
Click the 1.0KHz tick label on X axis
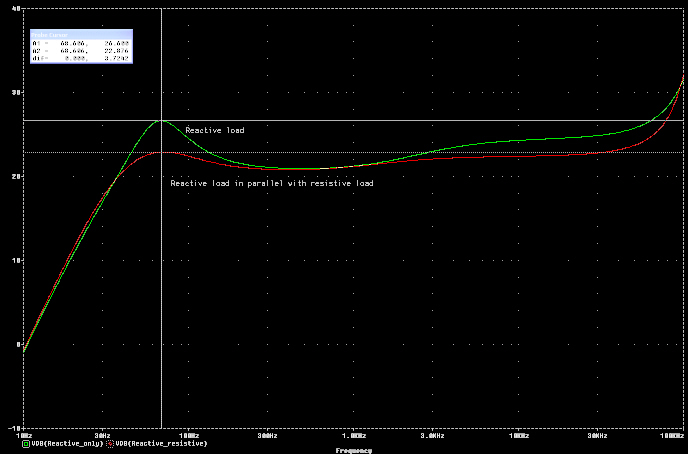point(352,436)
